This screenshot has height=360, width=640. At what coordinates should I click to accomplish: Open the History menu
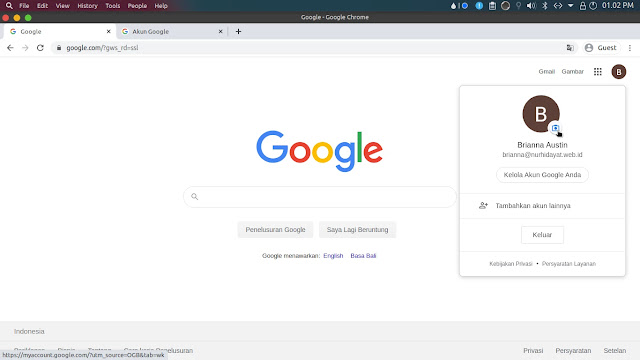click(87, 6)
